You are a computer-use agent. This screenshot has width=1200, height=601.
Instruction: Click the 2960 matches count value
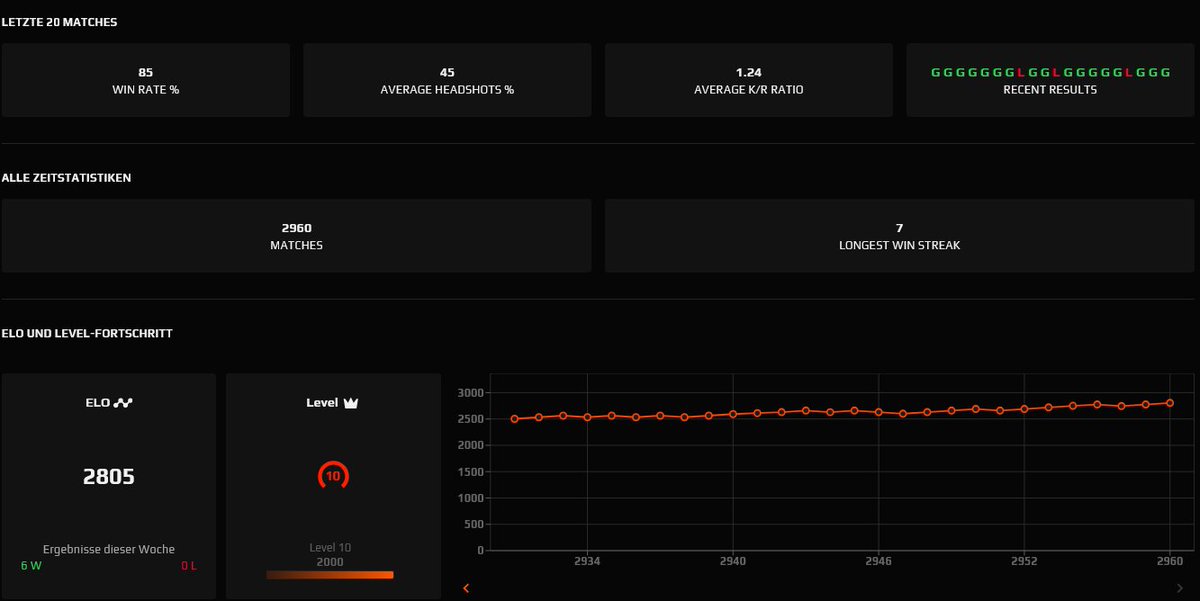click(x=296, y=228)
